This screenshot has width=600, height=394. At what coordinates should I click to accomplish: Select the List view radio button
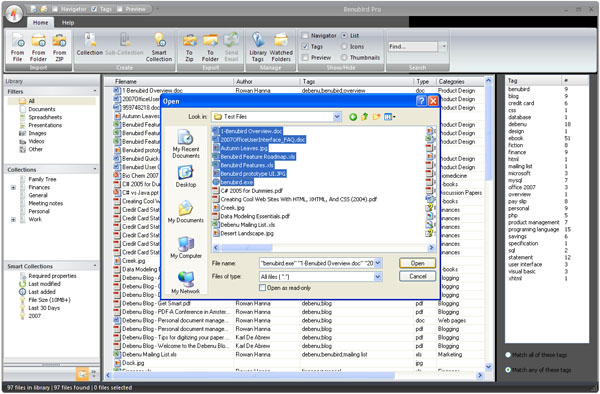click(344, 36)
